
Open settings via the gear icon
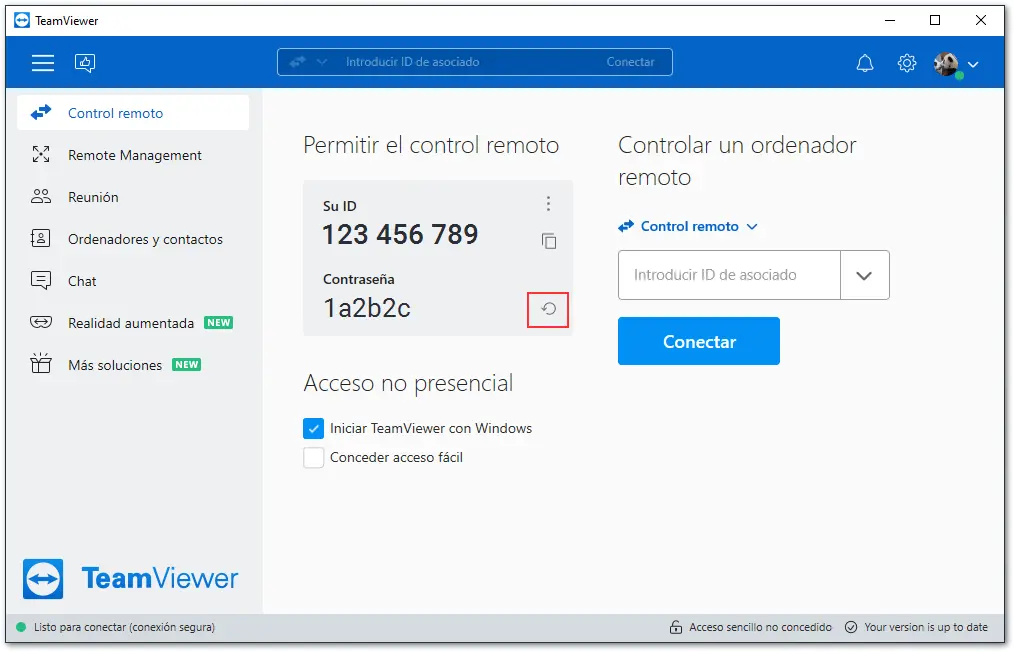point(907,63)
